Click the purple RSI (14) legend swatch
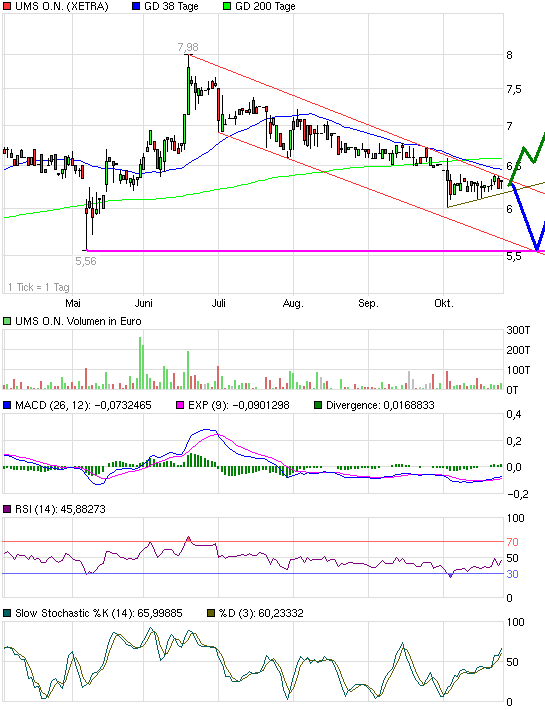 [7, 509]
